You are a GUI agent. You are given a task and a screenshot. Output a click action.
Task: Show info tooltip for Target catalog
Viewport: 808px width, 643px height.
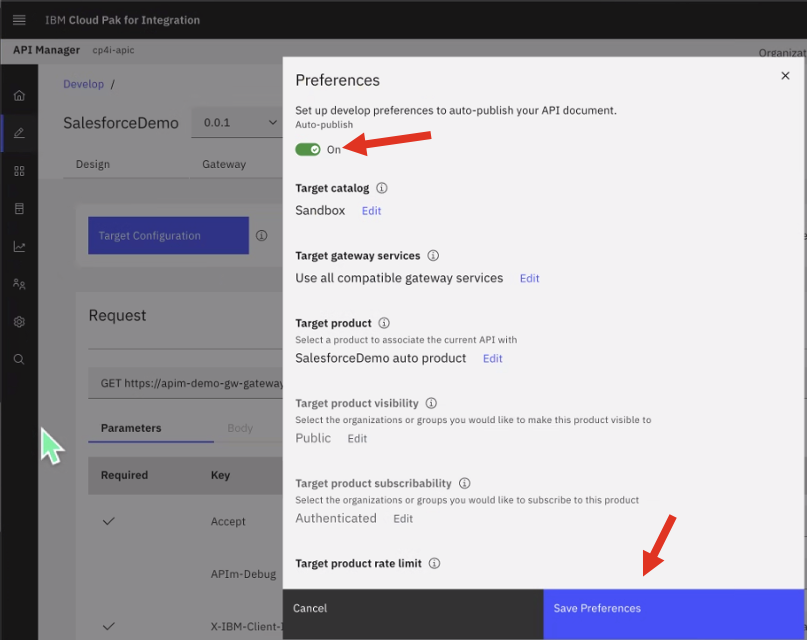381,188
